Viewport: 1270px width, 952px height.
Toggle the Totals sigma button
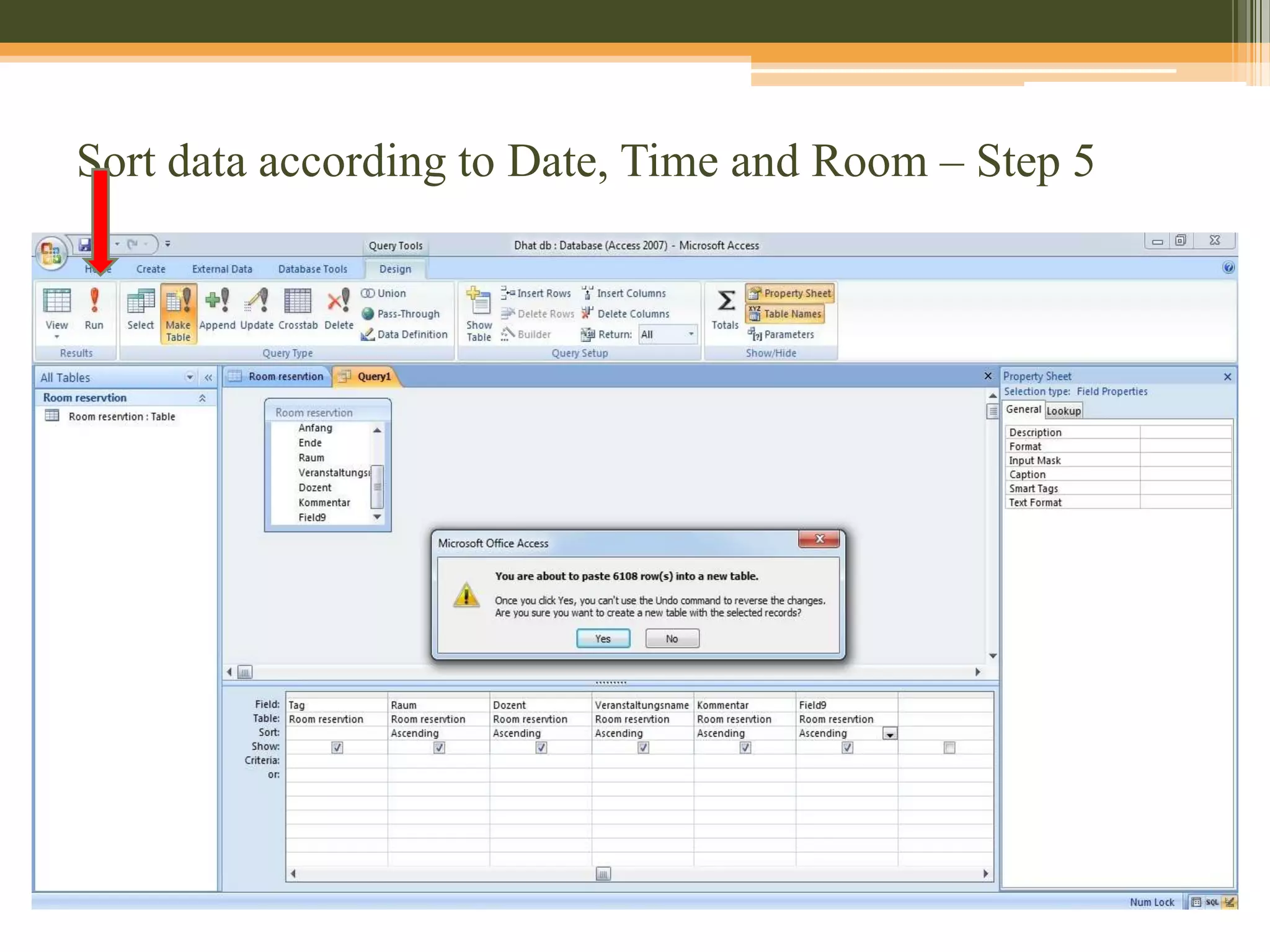(725, 309)
